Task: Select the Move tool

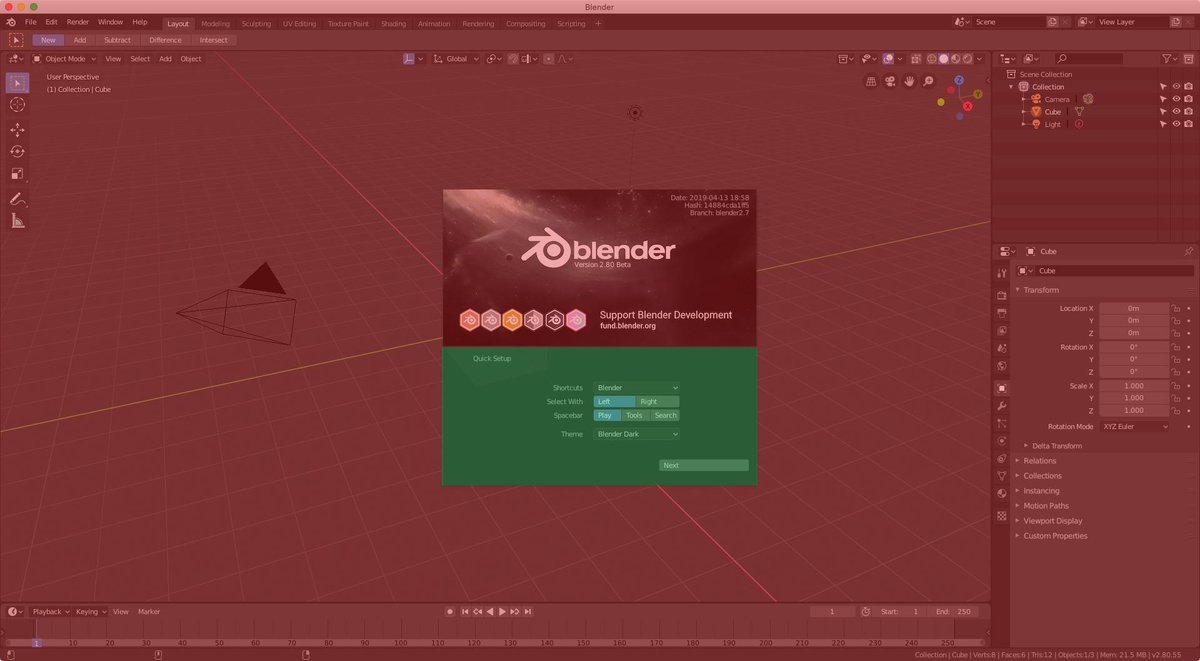Action: (17, 130)
